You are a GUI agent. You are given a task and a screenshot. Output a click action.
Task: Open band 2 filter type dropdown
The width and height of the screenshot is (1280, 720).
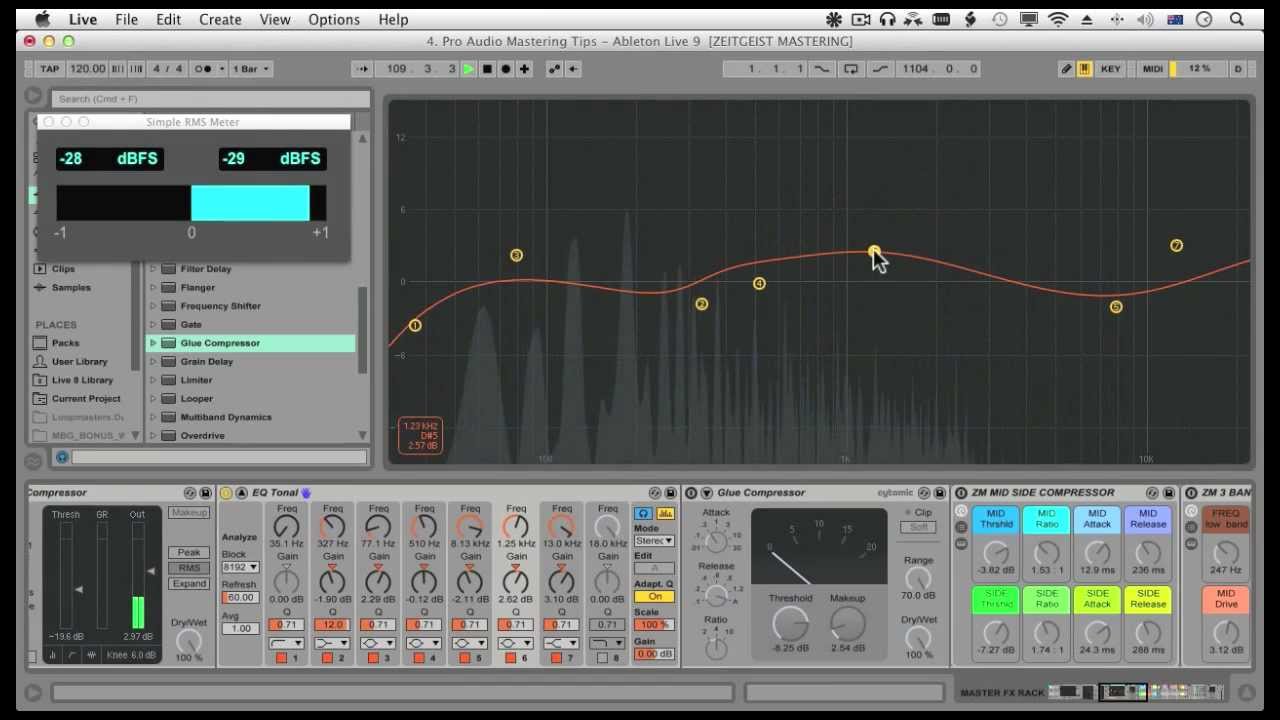click(x=333, y=643)
